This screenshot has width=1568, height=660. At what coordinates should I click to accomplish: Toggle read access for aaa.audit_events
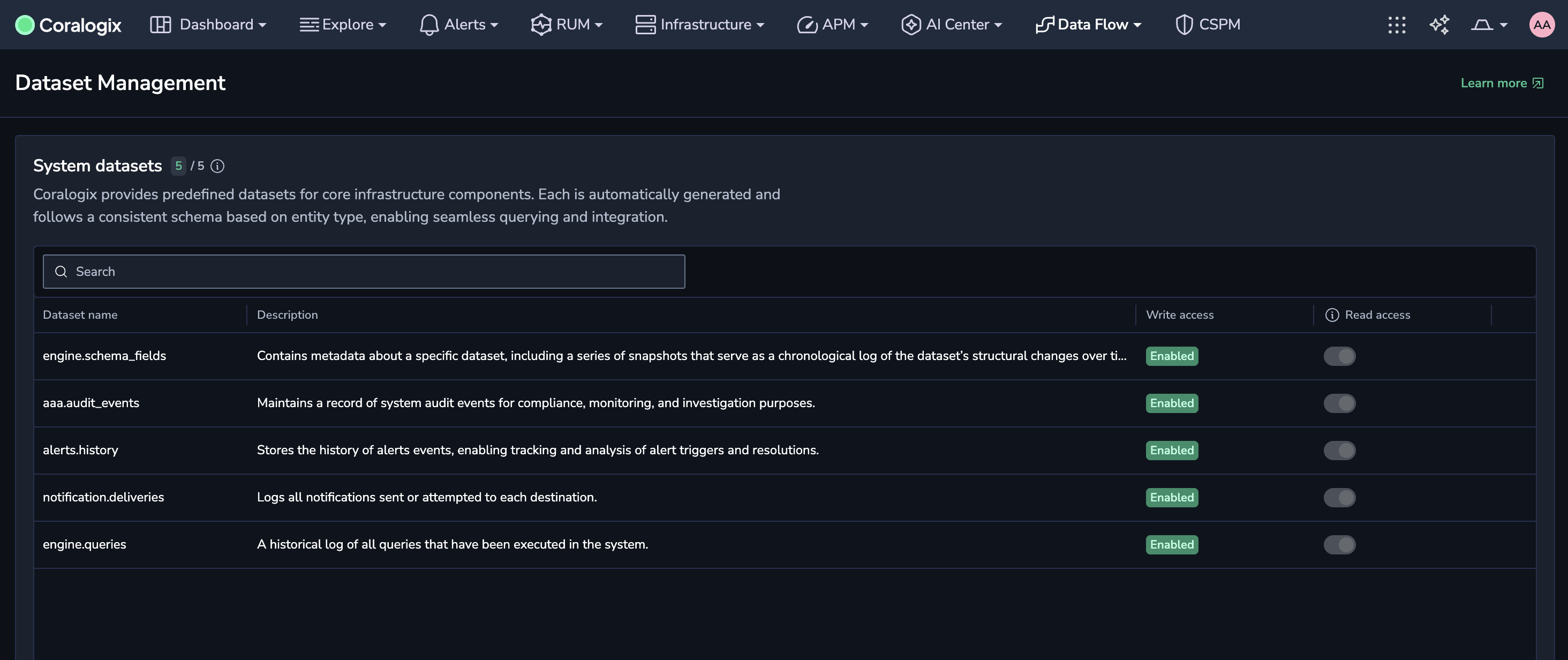click(1339, 403)
